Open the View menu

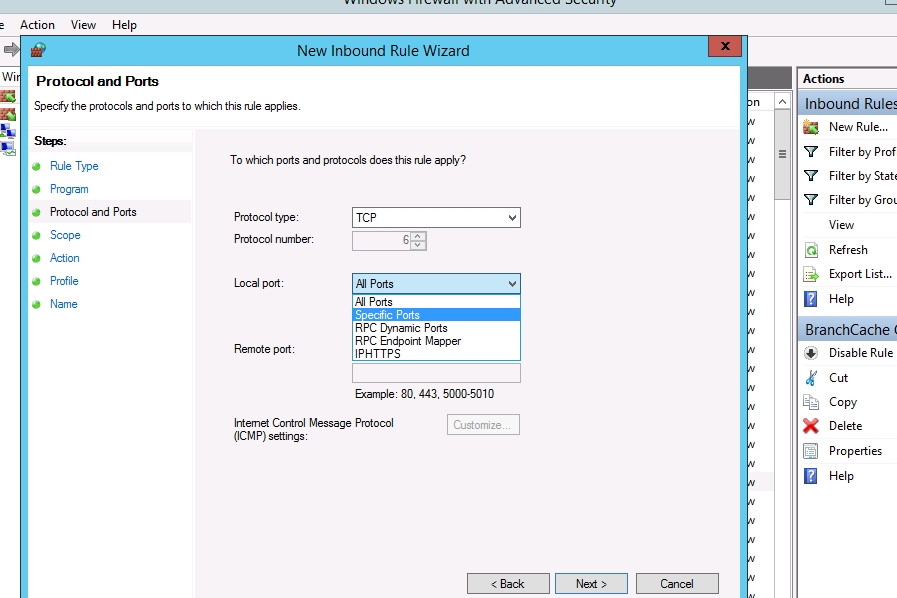84,24
